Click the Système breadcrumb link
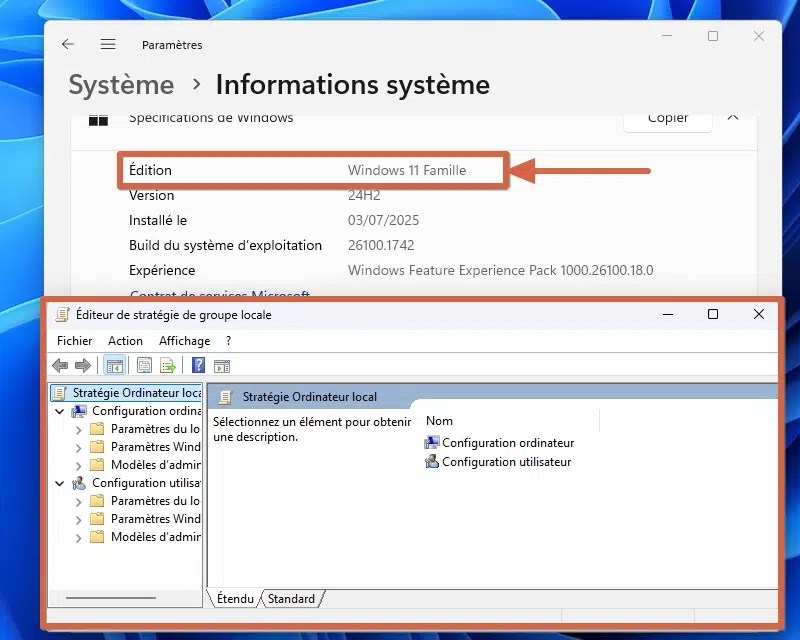800x640 pixels. tap(121, 85)
